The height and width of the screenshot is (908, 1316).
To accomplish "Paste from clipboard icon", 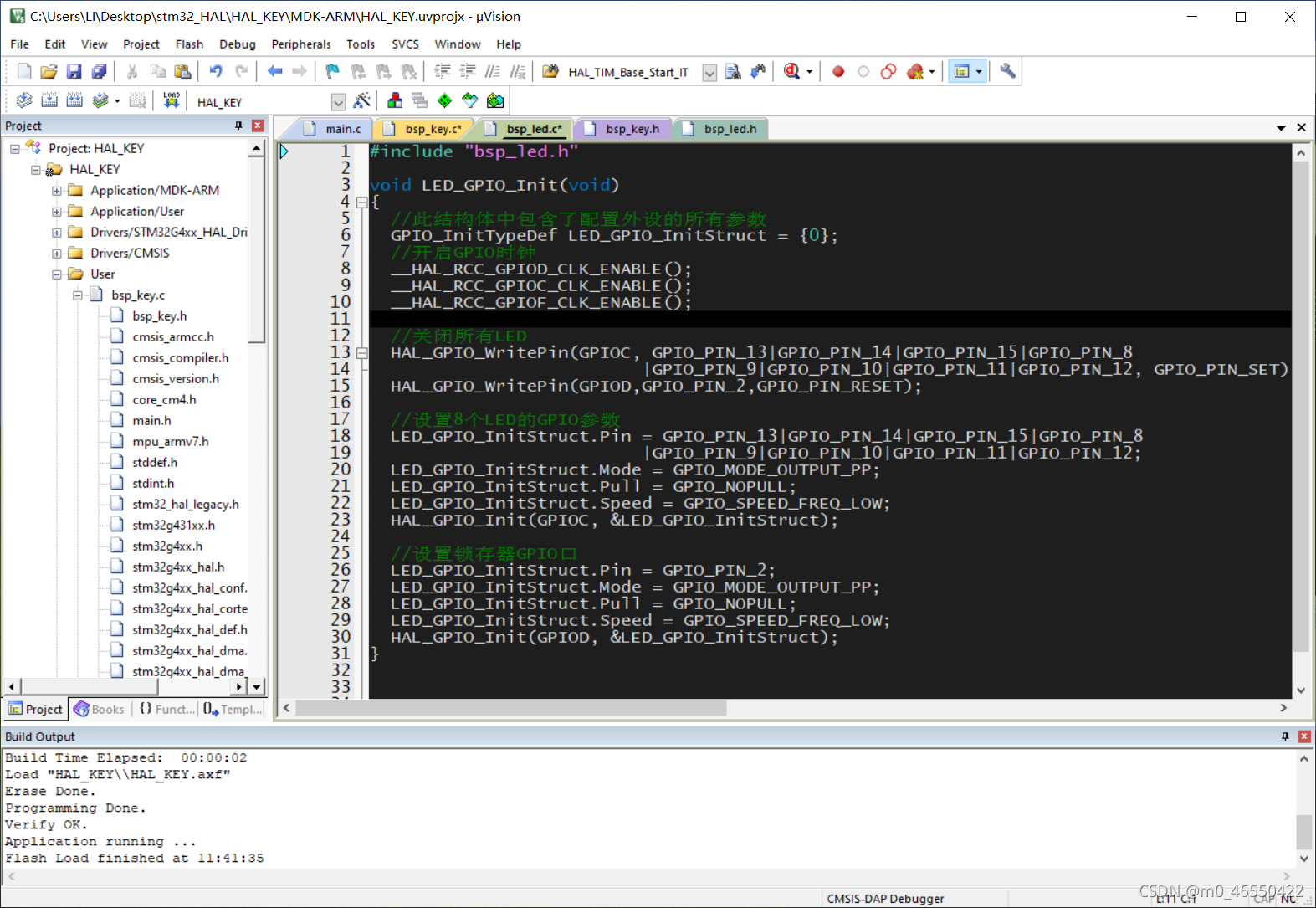I will point(182,71).
